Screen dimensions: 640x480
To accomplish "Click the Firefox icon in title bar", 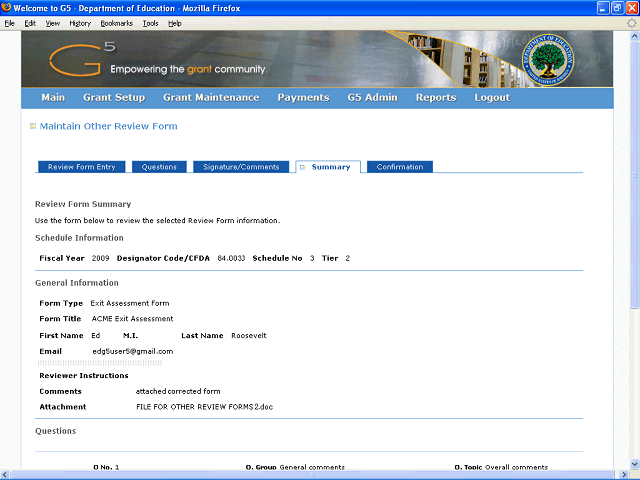I will (6, 7).
